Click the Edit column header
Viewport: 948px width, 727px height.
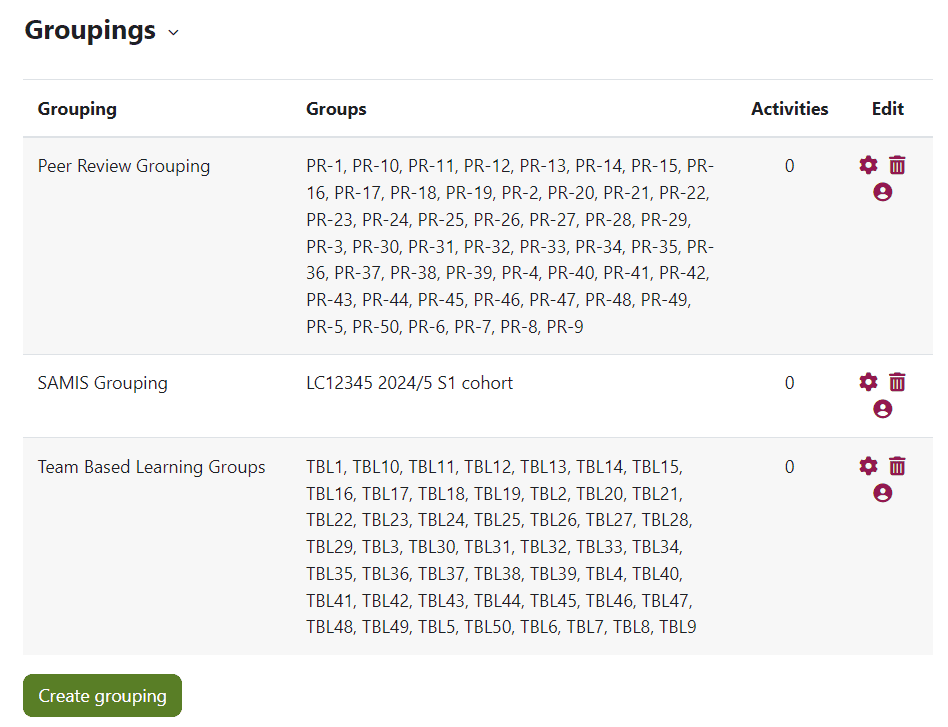point(887,109)
